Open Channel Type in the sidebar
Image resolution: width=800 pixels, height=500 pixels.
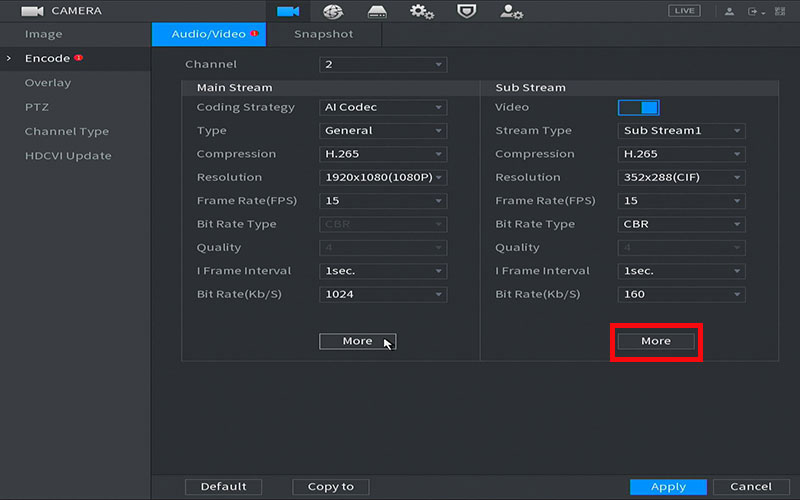(67, 132)
